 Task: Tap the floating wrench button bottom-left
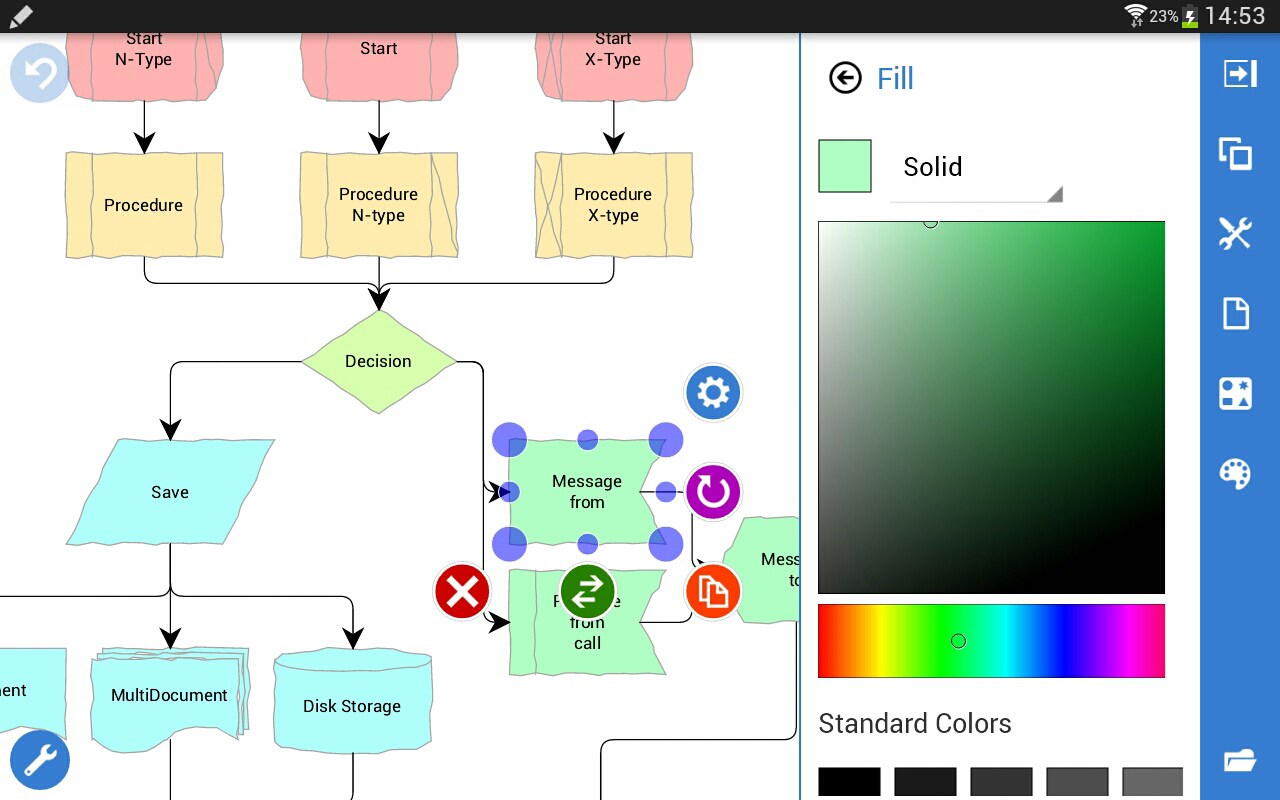tap(38, 760)
